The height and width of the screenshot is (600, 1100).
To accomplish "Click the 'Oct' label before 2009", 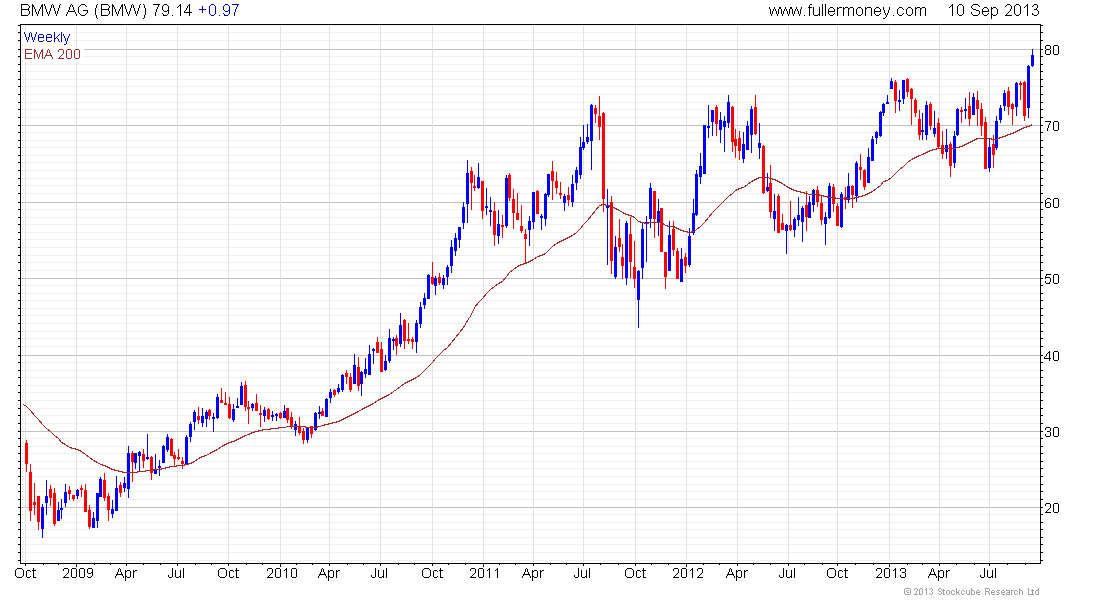I will pyautogui.click(x=25, y=573).
